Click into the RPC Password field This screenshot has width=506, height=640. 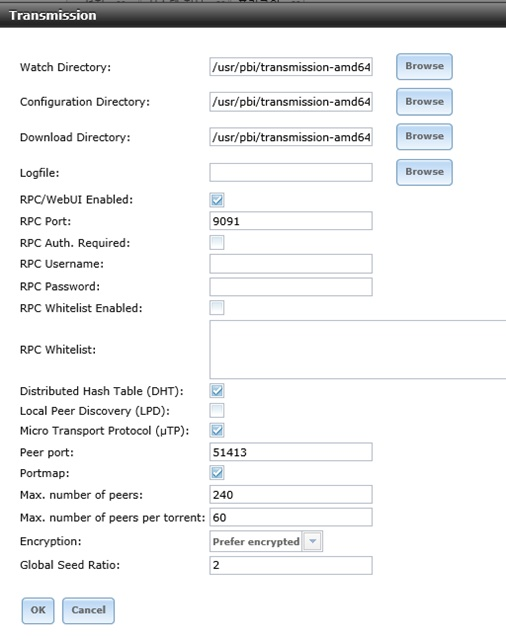coord(291,287)
